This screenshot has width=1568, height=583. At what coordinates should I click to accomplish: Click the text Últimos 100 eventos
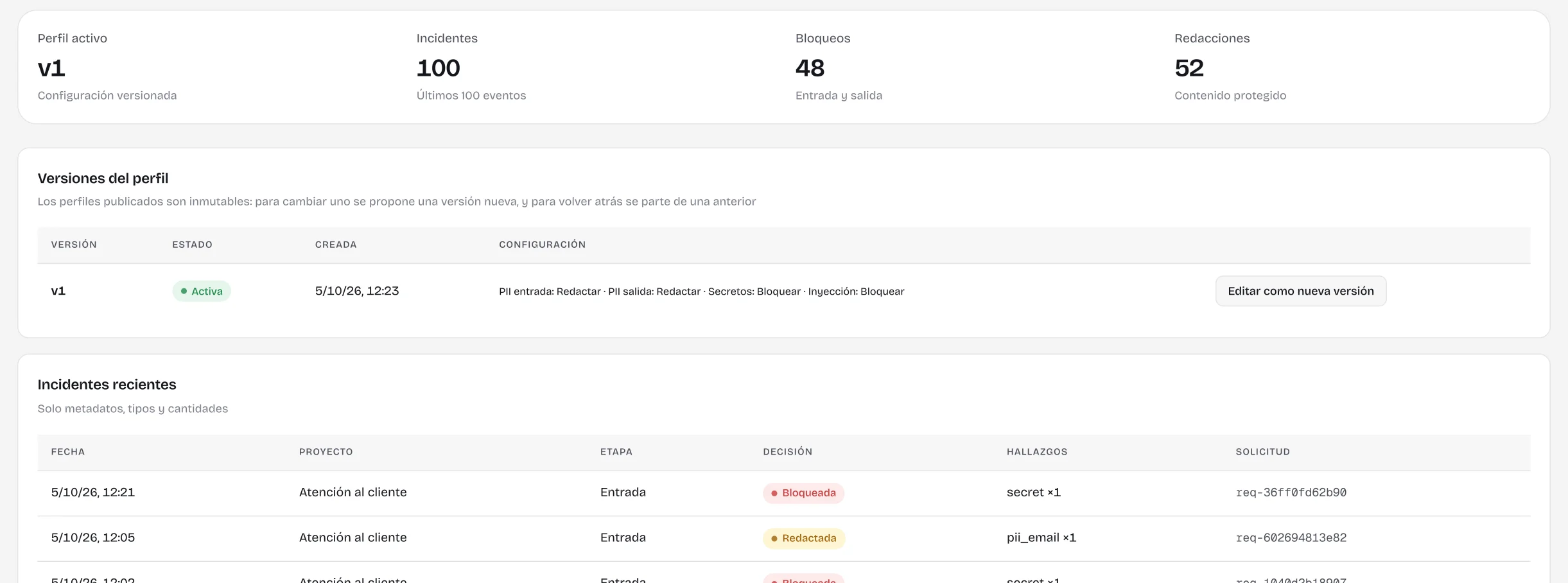pos(471,96)
